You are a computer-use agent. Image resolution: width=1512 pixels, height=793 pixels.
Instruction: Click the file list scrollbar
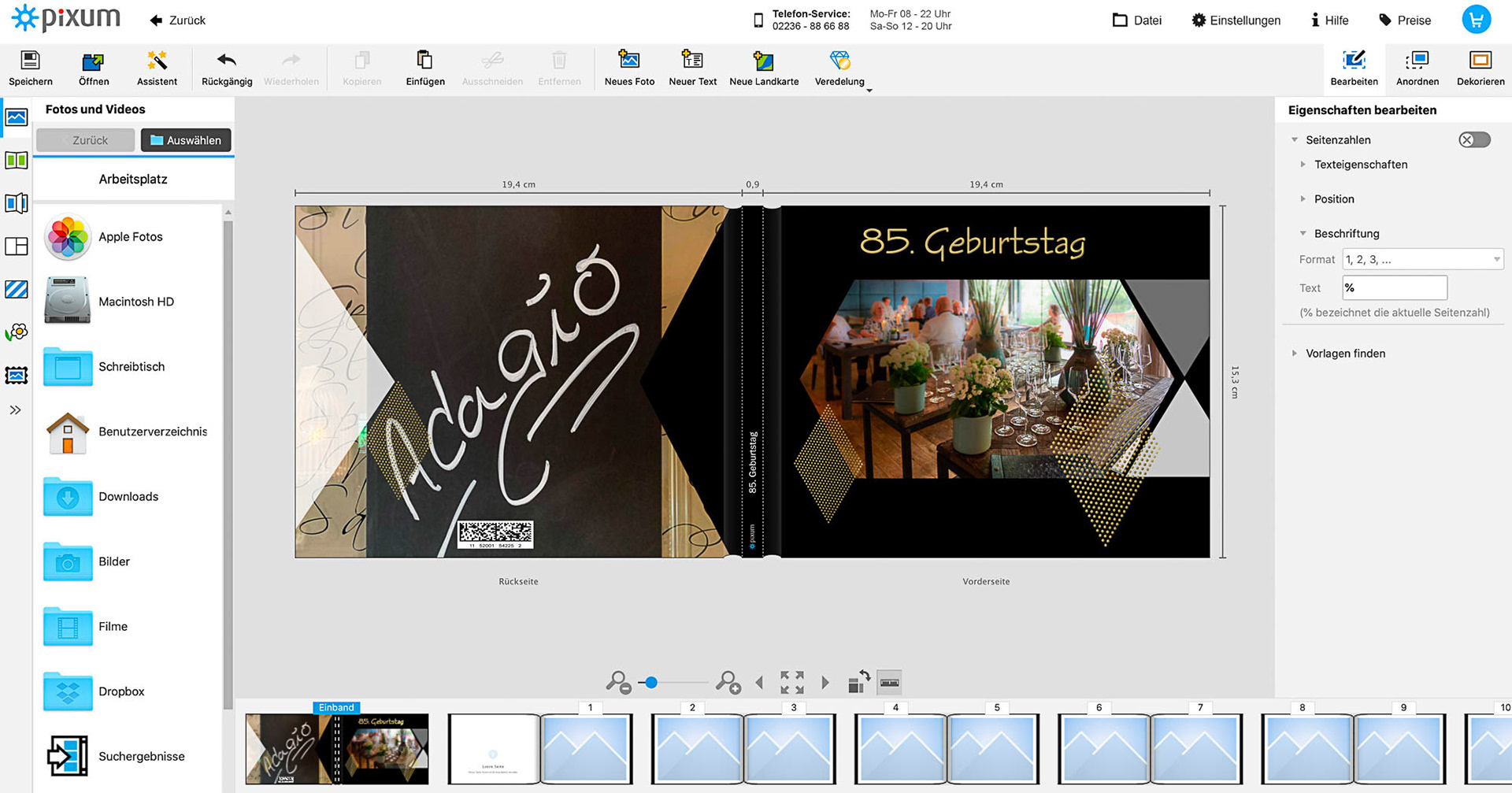coord(228,465)
